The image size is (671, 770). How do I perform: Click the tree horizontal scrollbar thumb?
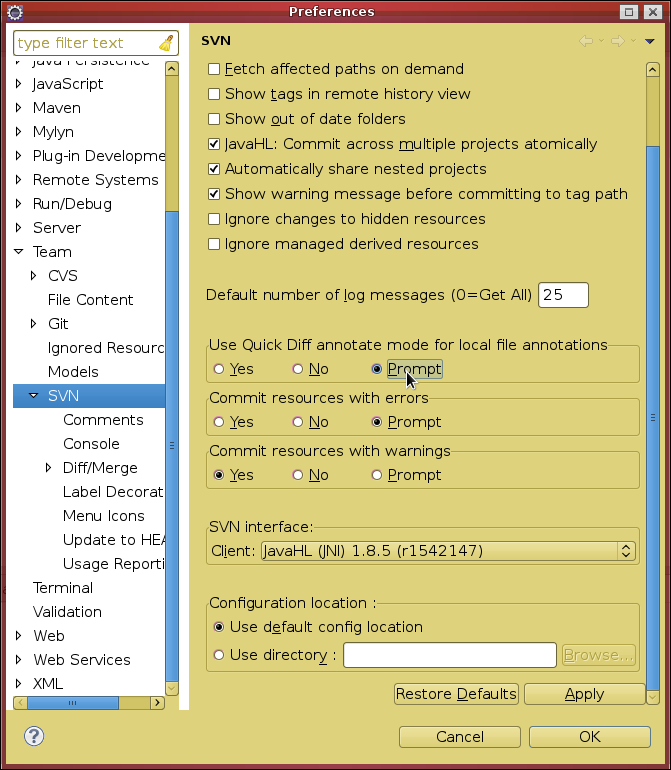click(x=73, y=703)
